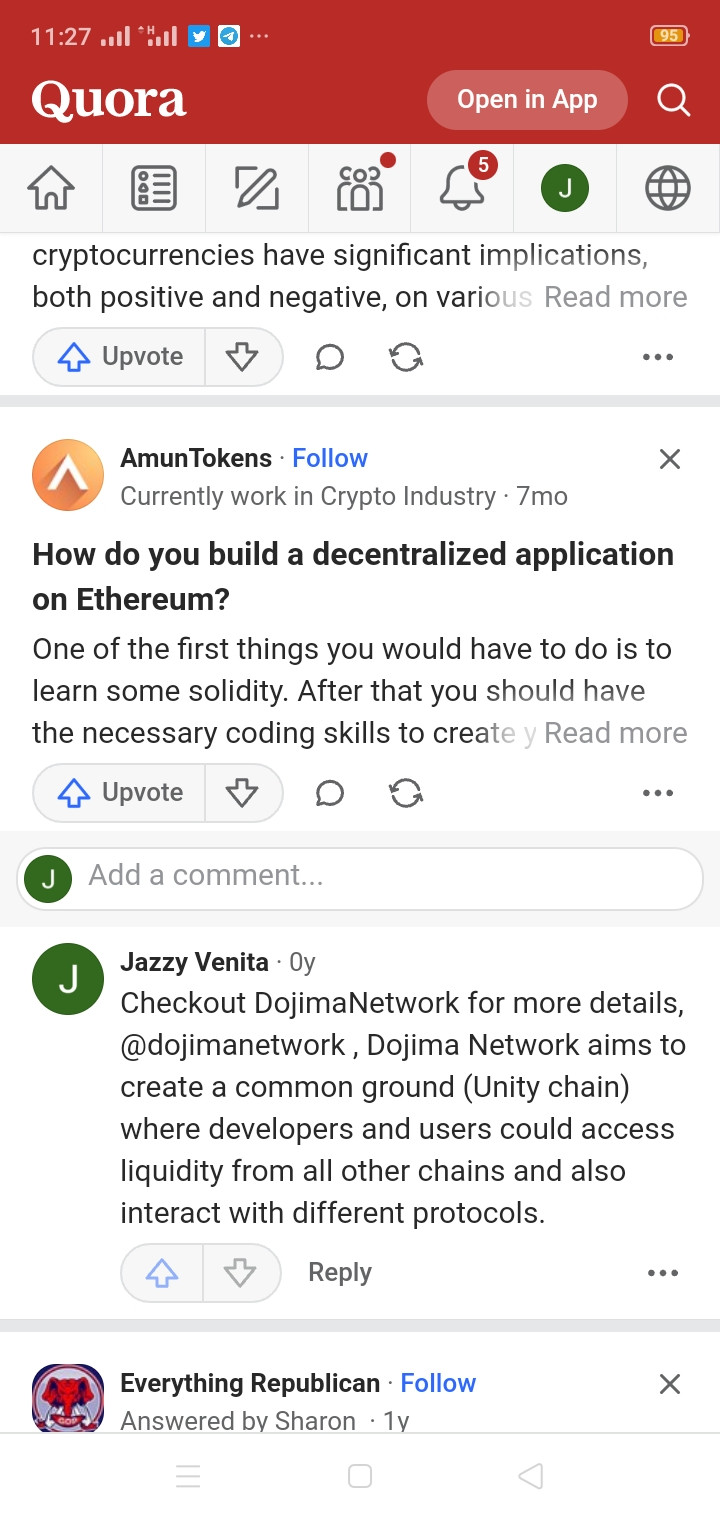Follow AmunTokens
Image resolution: width=720 pixels, height=1520 pixels.
[330, 458]
